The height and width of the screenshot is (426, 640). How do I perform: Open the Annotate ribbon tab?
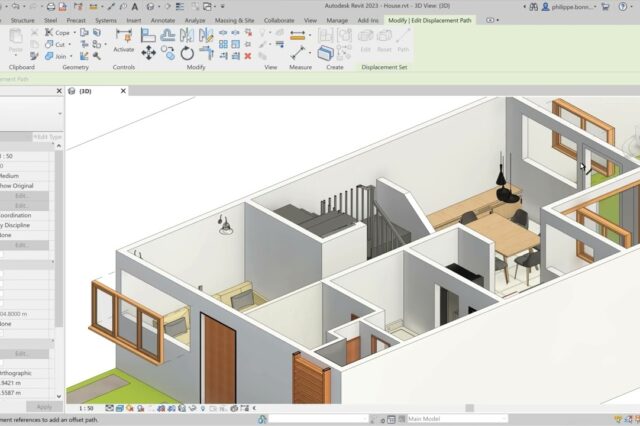click(x=162, y=20)
